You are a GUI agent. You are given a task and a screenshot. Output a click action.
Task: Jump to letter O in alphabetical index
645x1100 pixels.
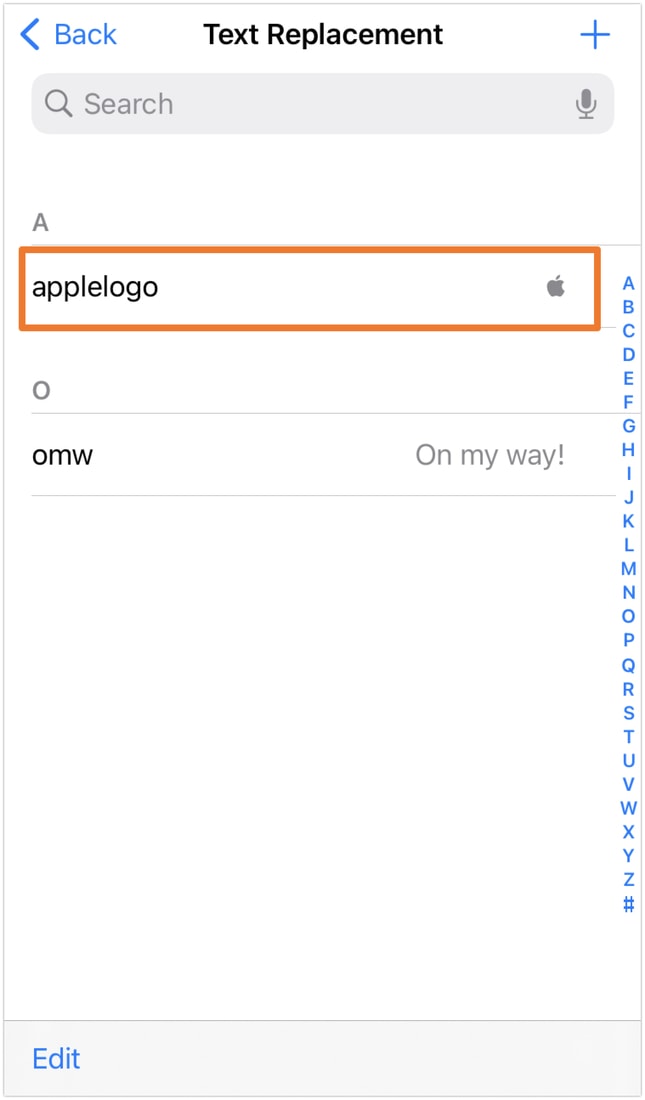click(x=628, y=617)
